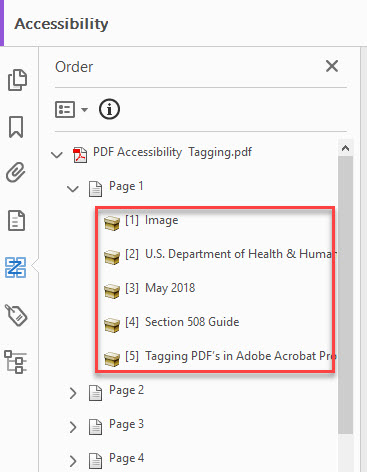The image size is (367, 472).
Task: Select the Page 1 tree row
Action: pos(126,186)
